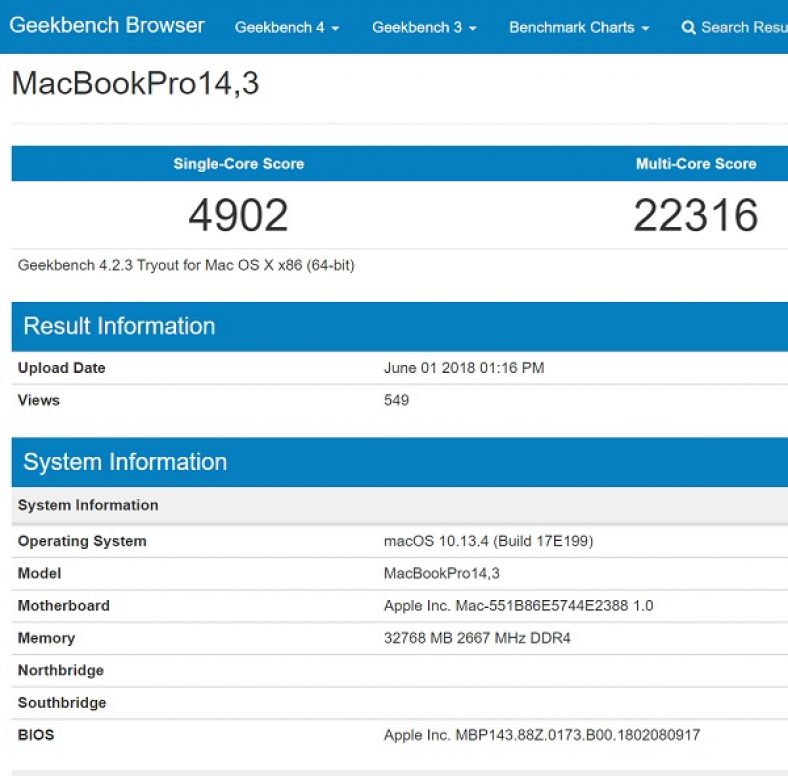
Task: Select the MBP143.88Z.0173.B00 BIOS value
Action: tap(542, 735)
